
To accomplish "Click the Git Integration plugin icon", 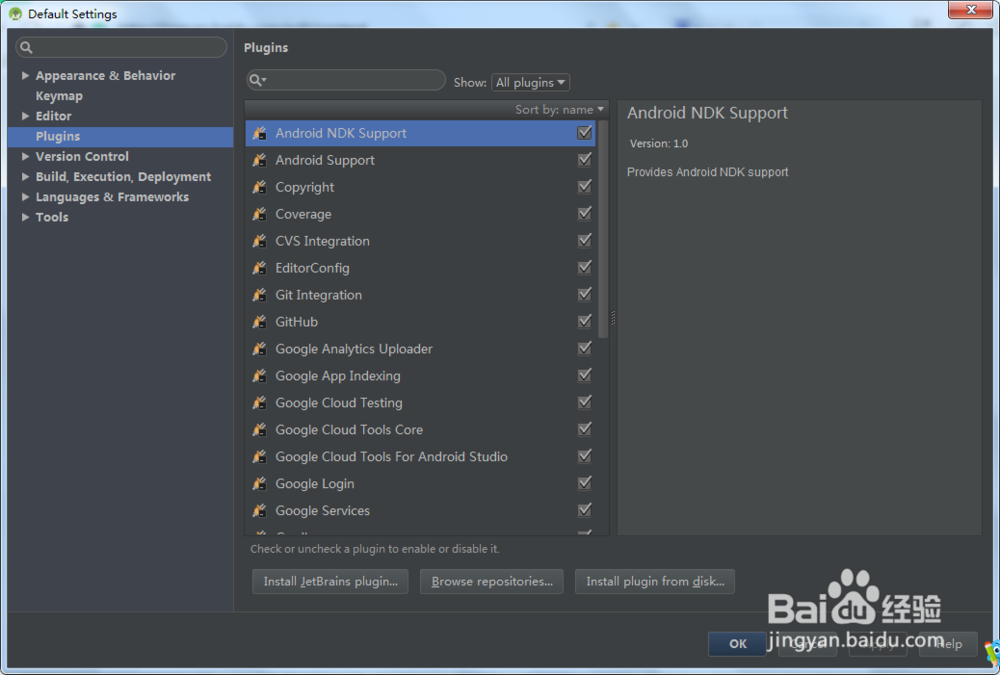I will pos(260,295).
